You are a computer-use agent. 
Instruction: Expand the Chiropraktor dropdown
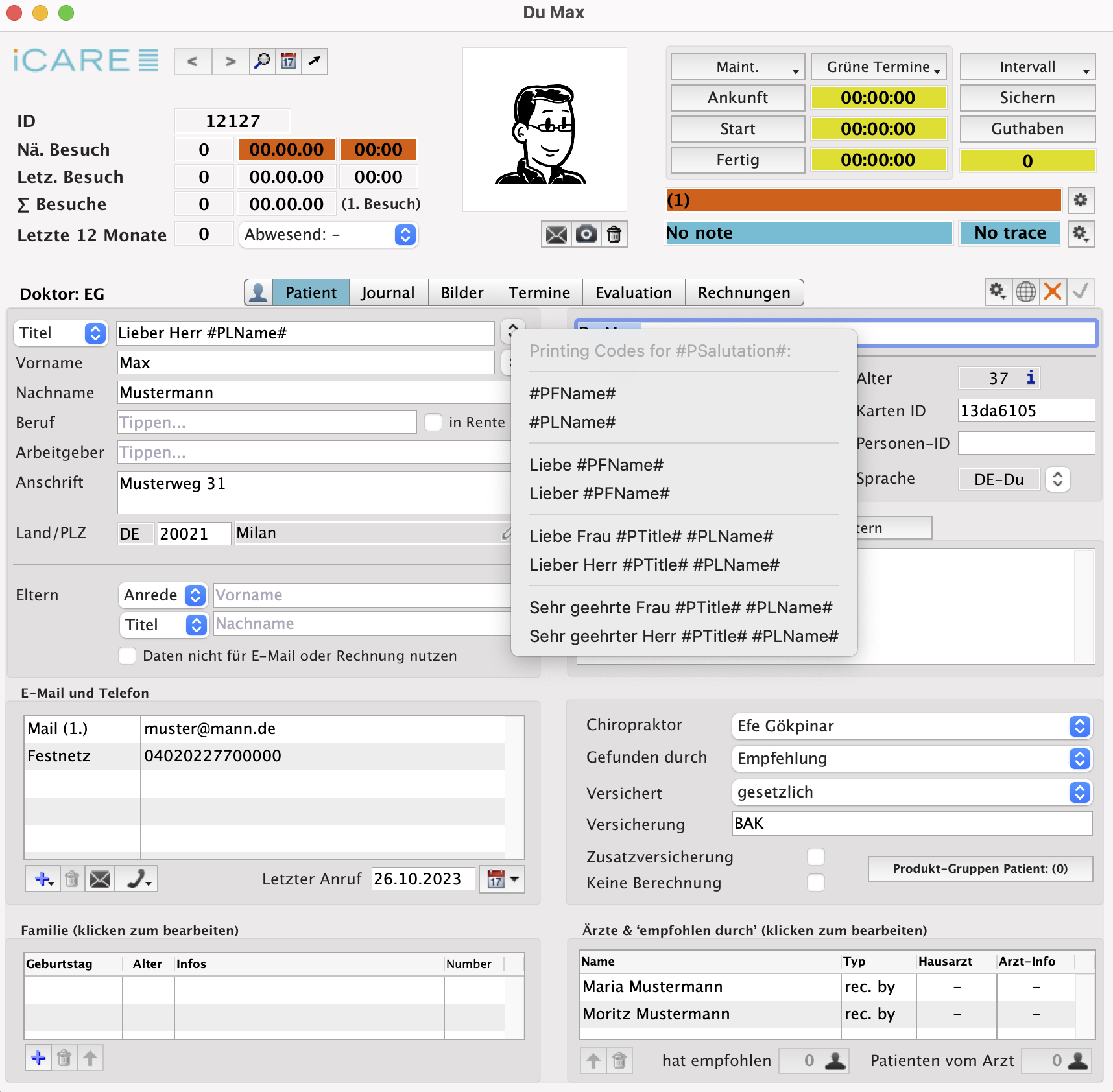tap(1079, 726)
